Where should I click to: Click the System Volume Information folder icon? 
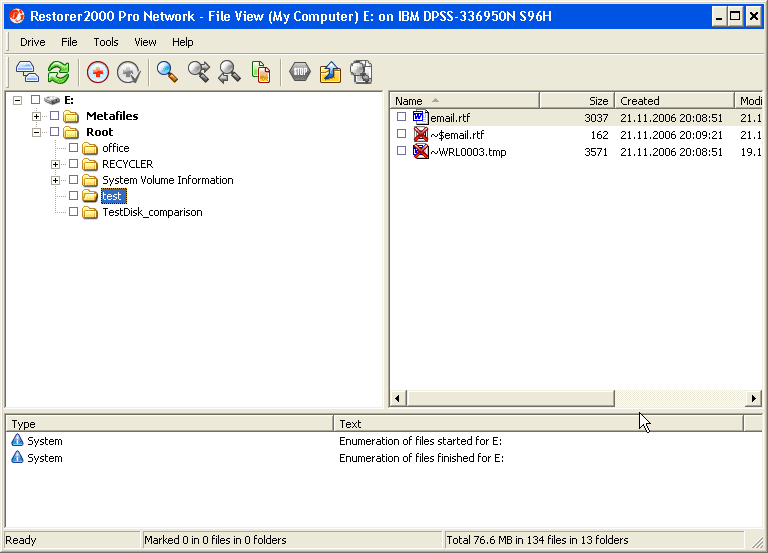[x=90, y=180]
